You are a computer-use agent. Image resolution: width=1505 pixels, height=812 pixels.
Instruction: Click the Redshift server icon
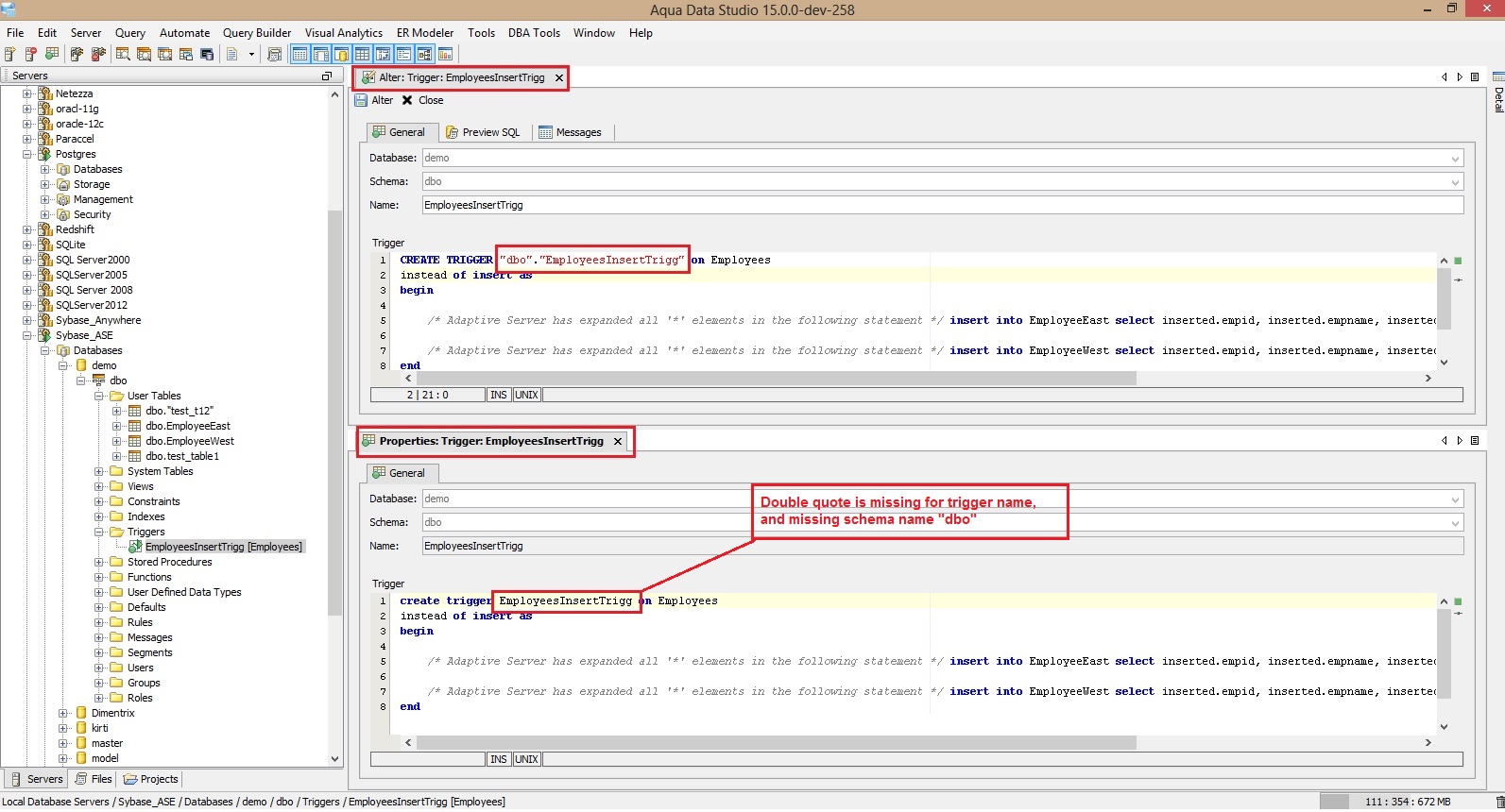click(44, 229)
